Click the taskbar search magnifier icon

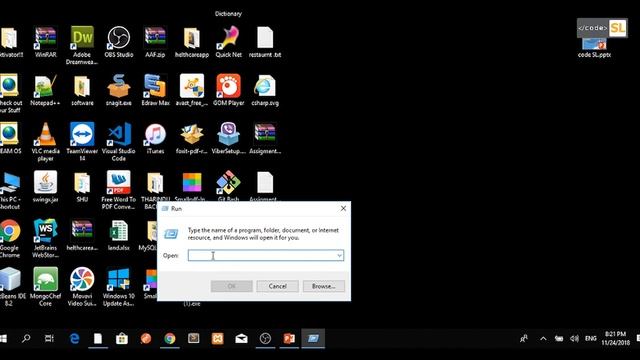pyautogui.click(x=26, y=338)
